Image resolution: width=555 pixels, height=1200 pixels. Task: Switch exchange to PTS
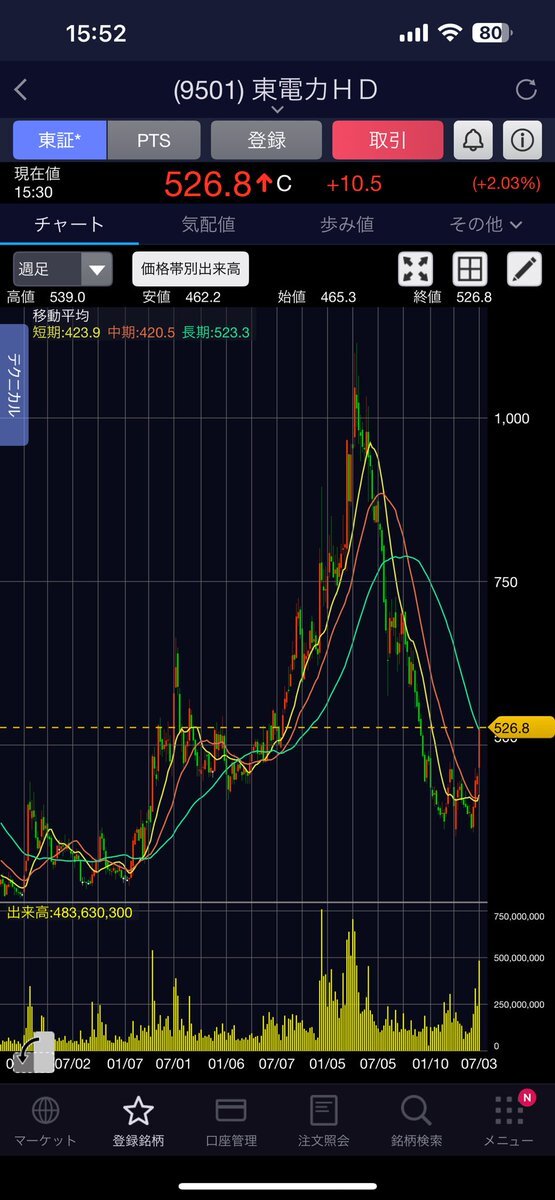coord(154,140)
